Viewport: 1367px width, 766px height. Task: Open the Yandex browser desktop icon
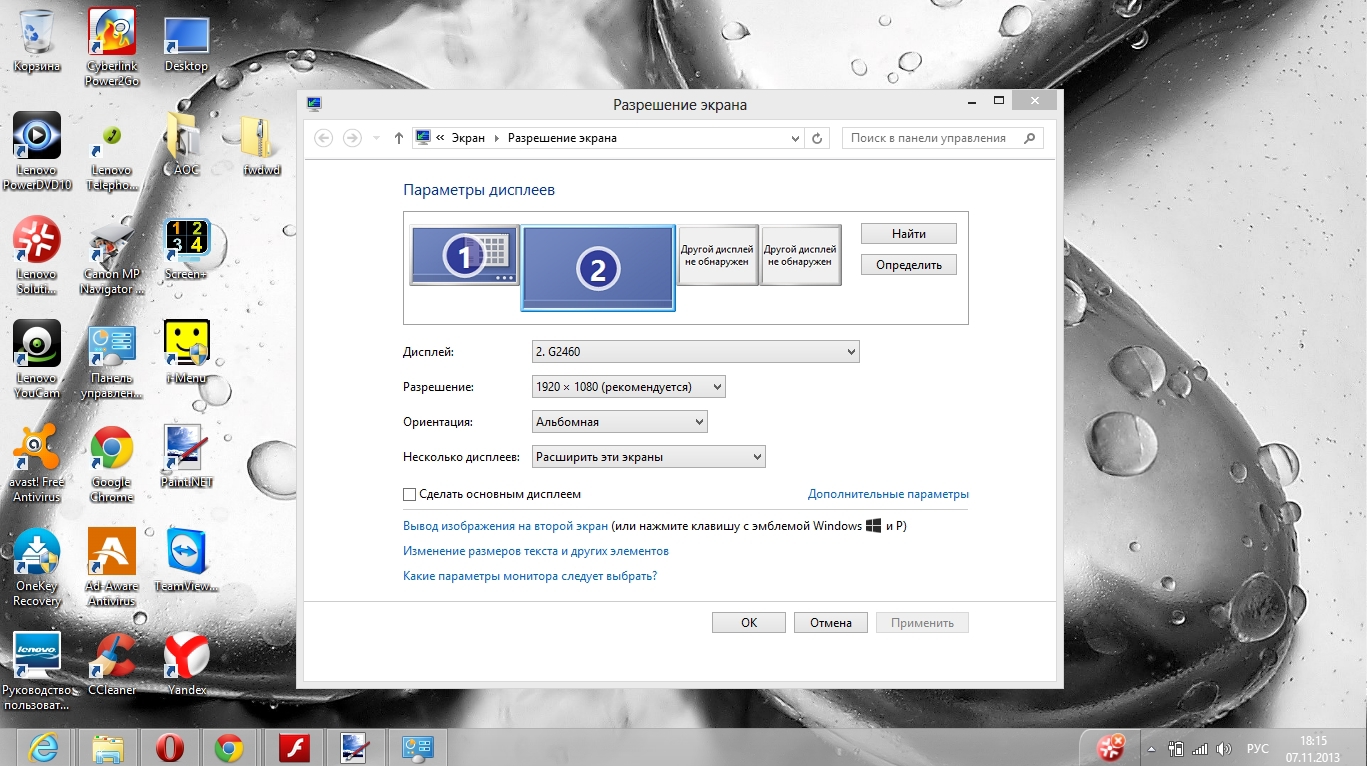186,664
